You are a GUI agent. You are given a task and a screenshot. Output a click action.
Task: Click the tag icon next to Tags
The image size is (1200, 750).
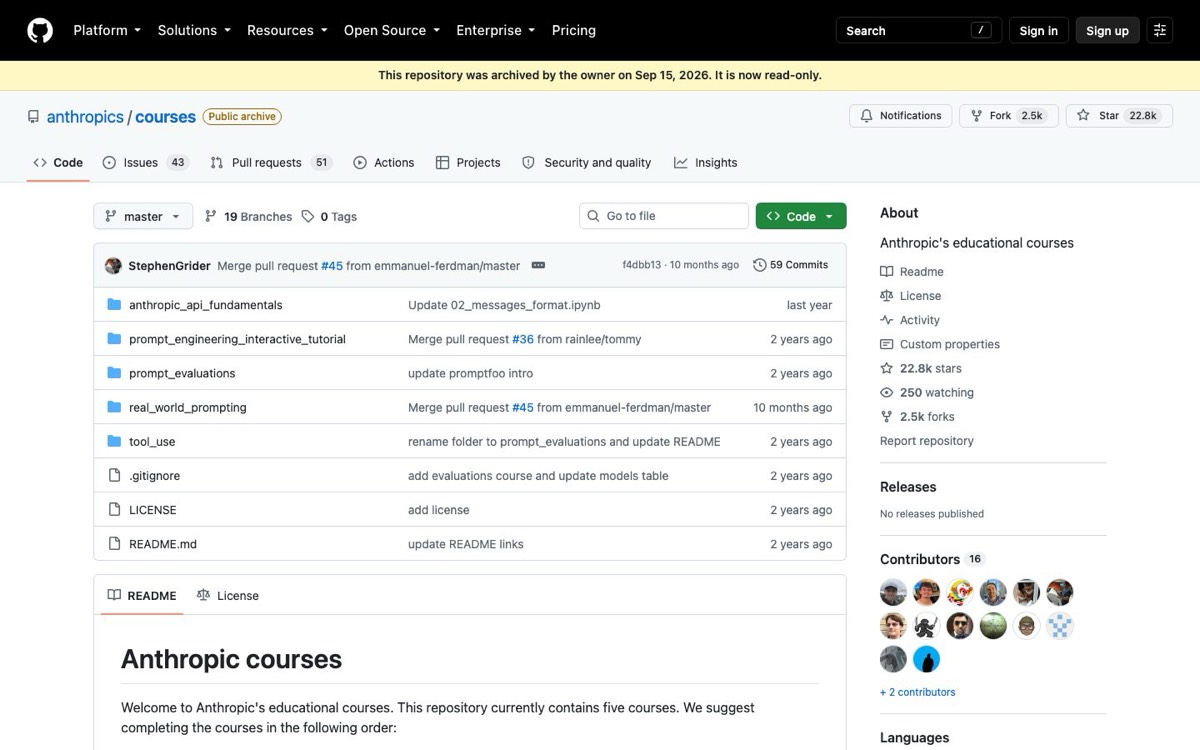[308, 216]
